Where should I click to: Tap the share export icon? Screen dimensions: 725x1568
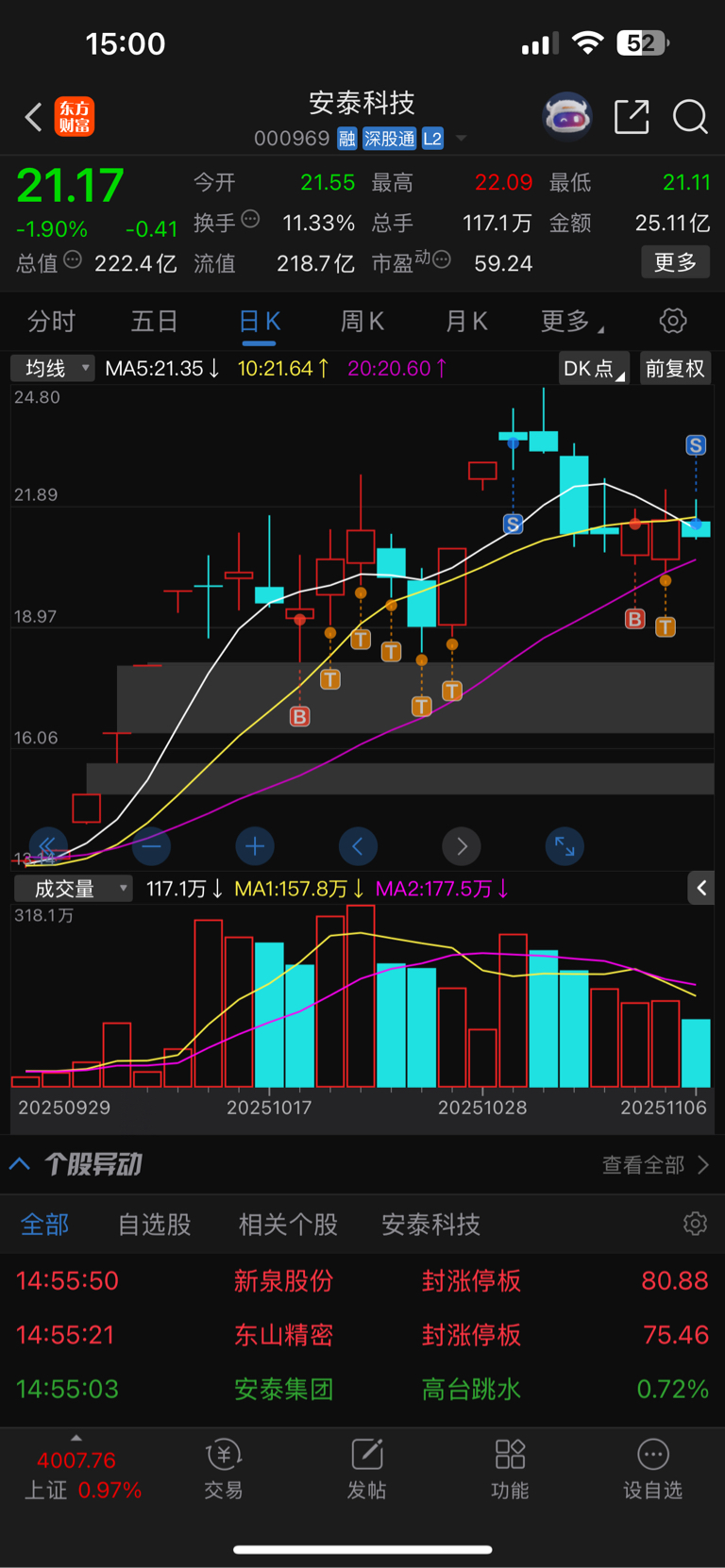point(632,117)
